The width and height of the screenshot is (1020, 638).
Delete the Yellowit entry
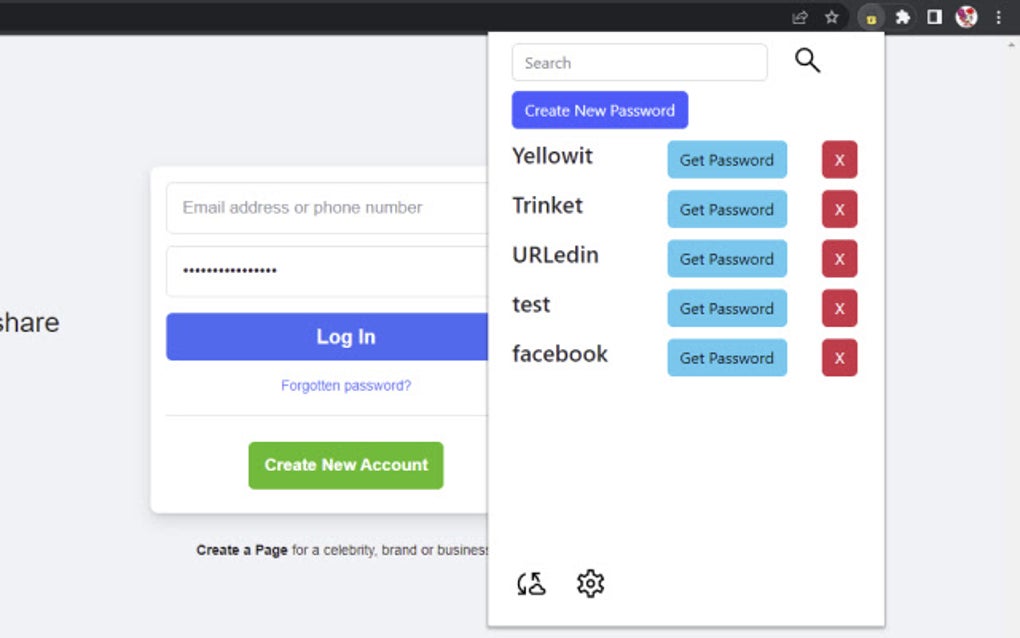(839, 159)
